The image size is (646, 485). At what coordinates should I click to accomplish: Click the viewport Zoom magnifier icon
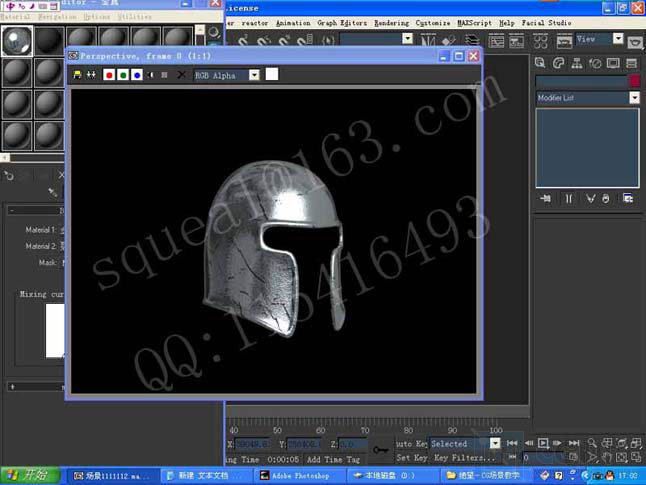pos(592,443)
